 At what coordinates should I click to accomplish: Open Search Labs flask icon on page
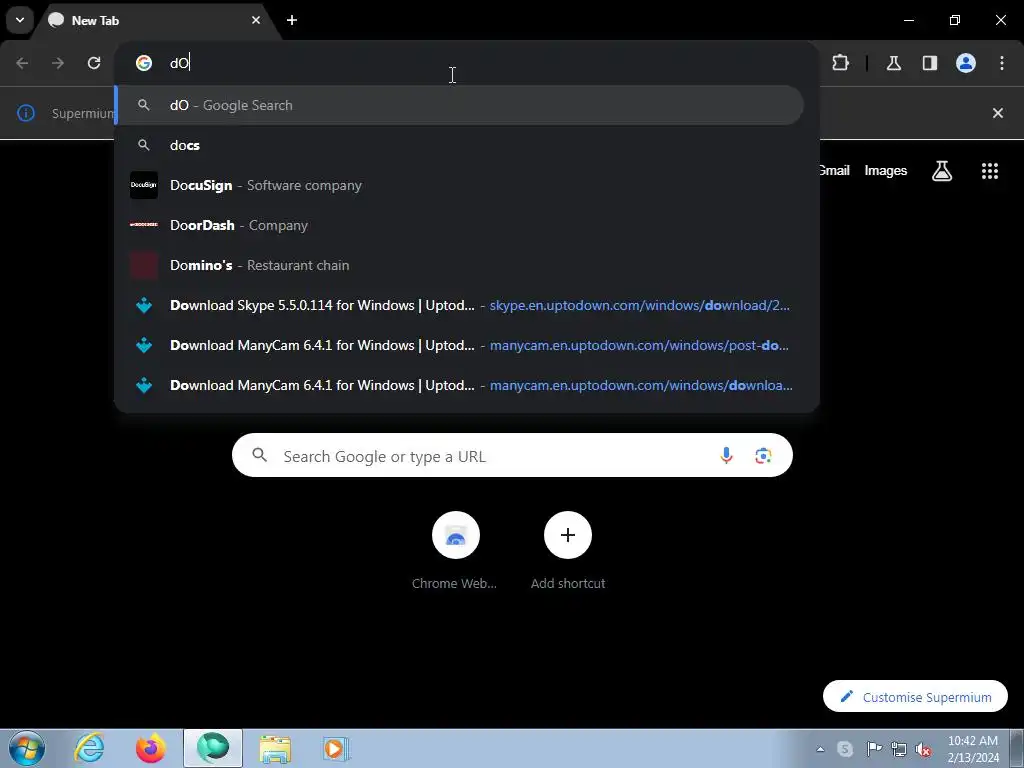[x=942, y=170]
